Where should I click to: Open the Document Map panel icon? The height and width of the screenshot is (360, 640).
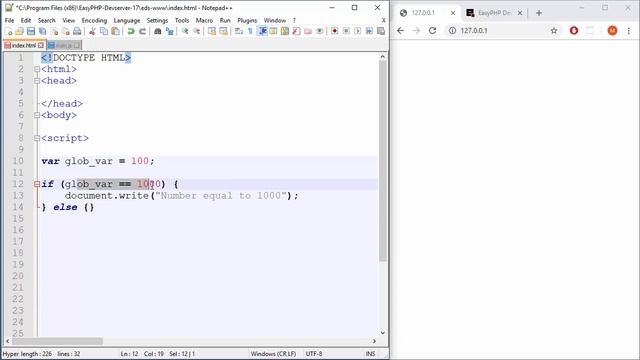285,31
